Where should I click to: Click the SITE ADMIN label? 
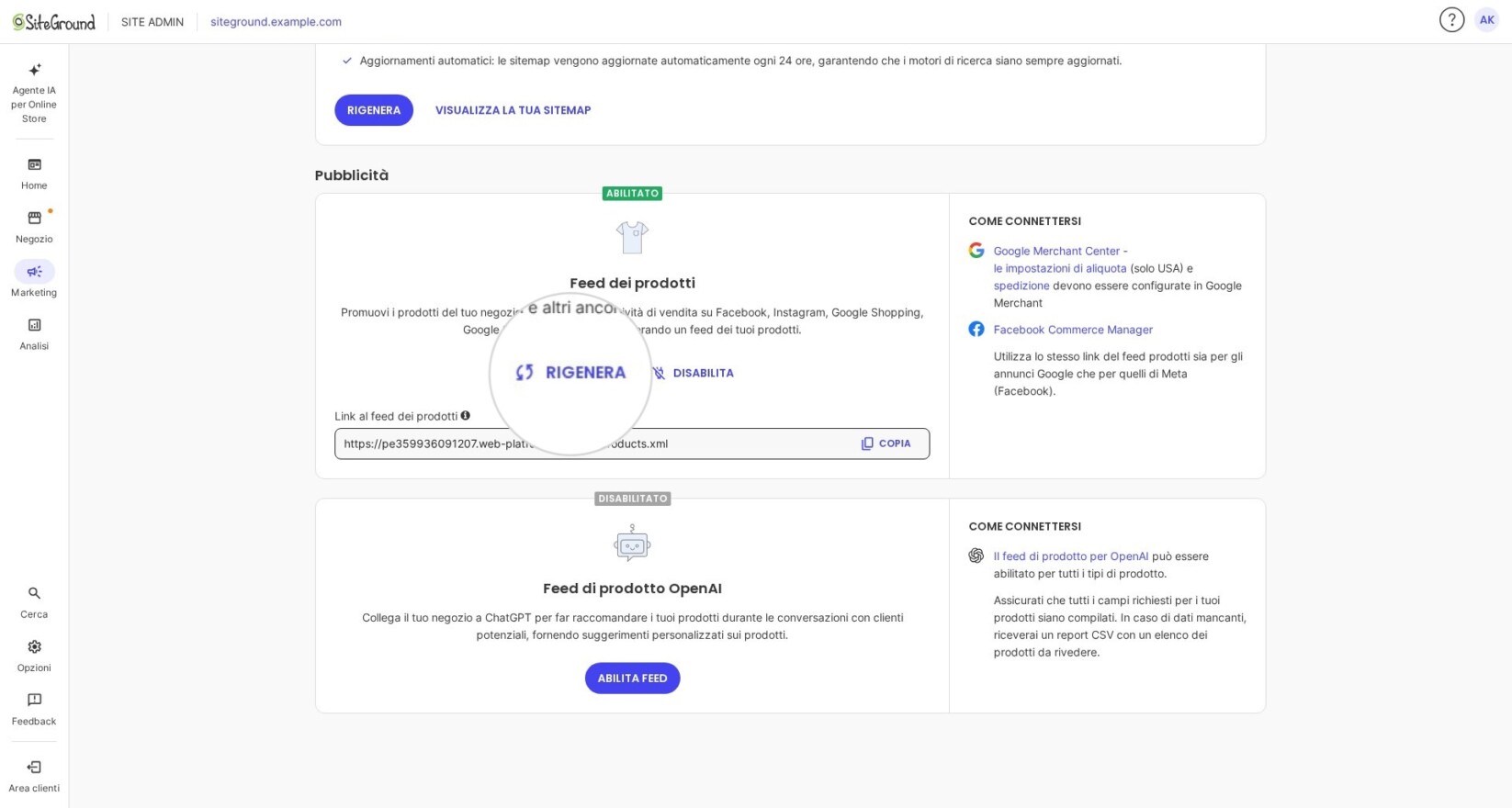(152, 22)
